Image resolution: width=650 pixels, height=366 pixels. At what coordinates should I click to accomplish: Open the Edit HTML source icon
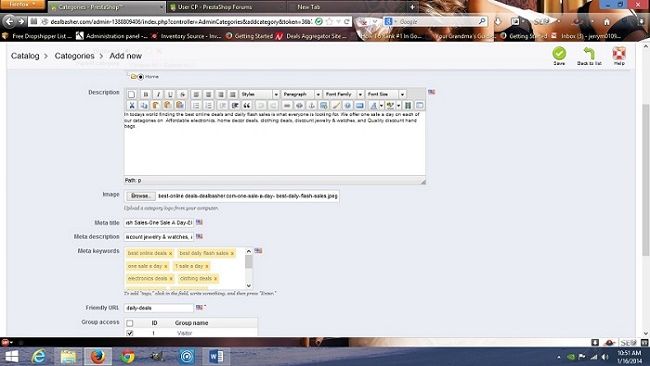359,105
